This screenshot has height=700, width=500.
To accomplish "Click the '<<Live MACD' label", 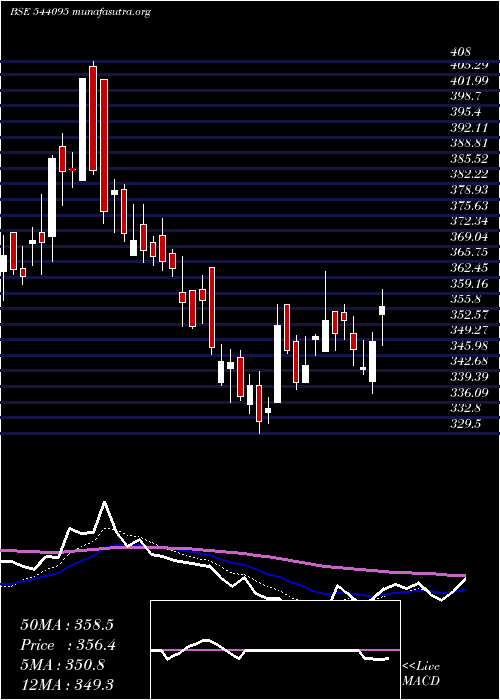I will click(x=421, y=674).
